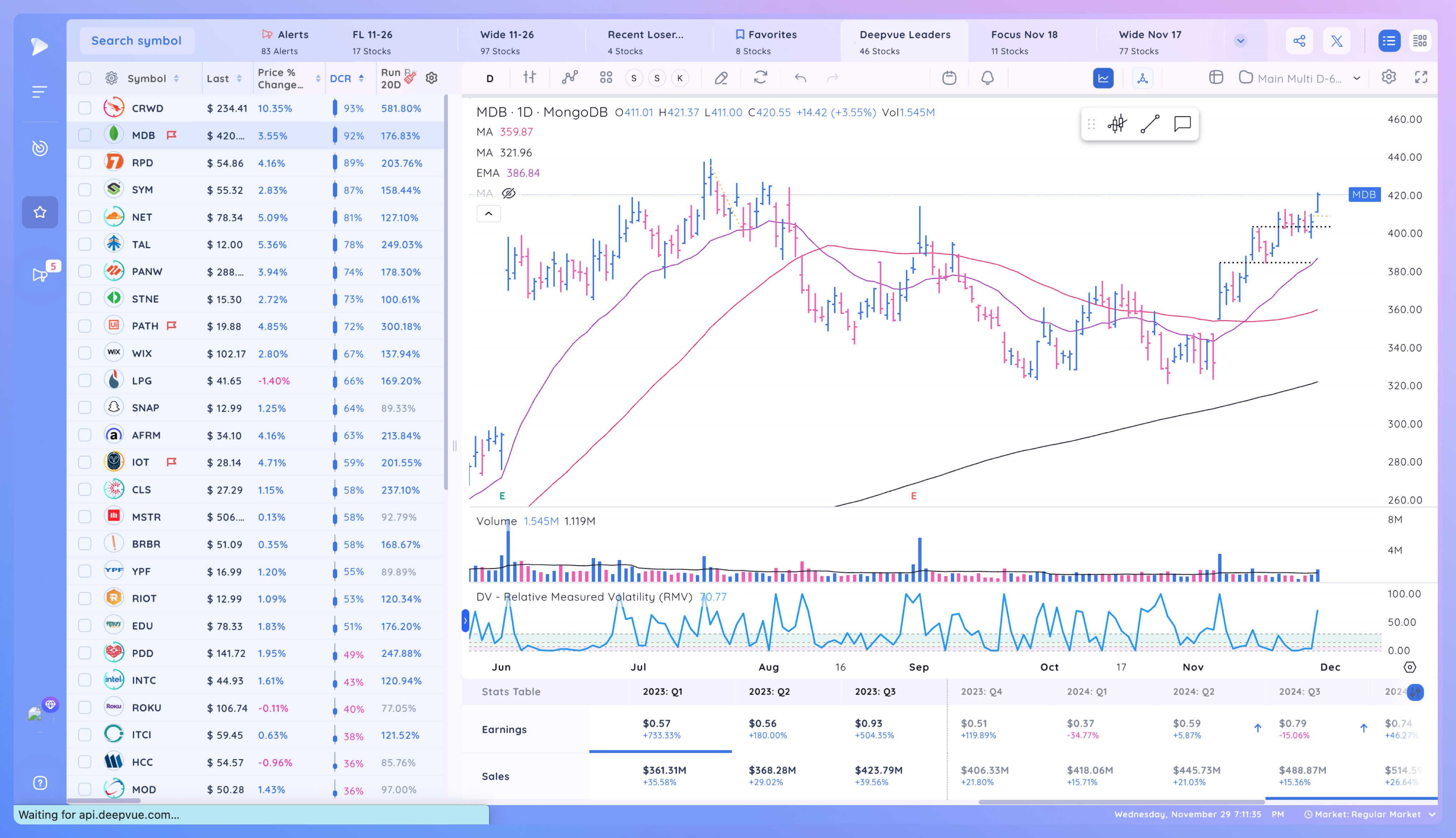Click the share icon button

pos(1299,41)
